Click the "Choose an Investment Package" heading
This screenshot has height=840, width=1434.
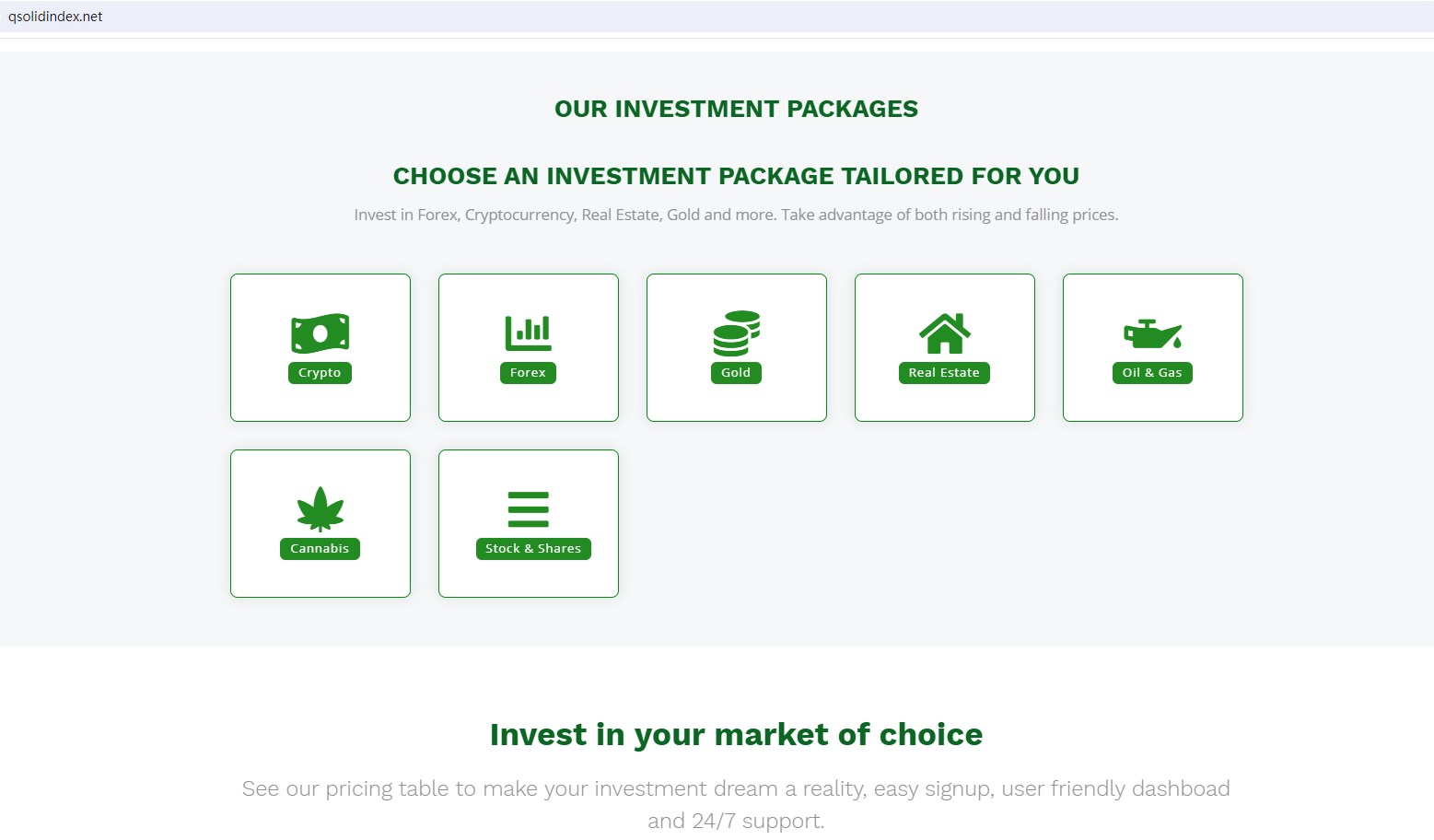click(736, 176)
